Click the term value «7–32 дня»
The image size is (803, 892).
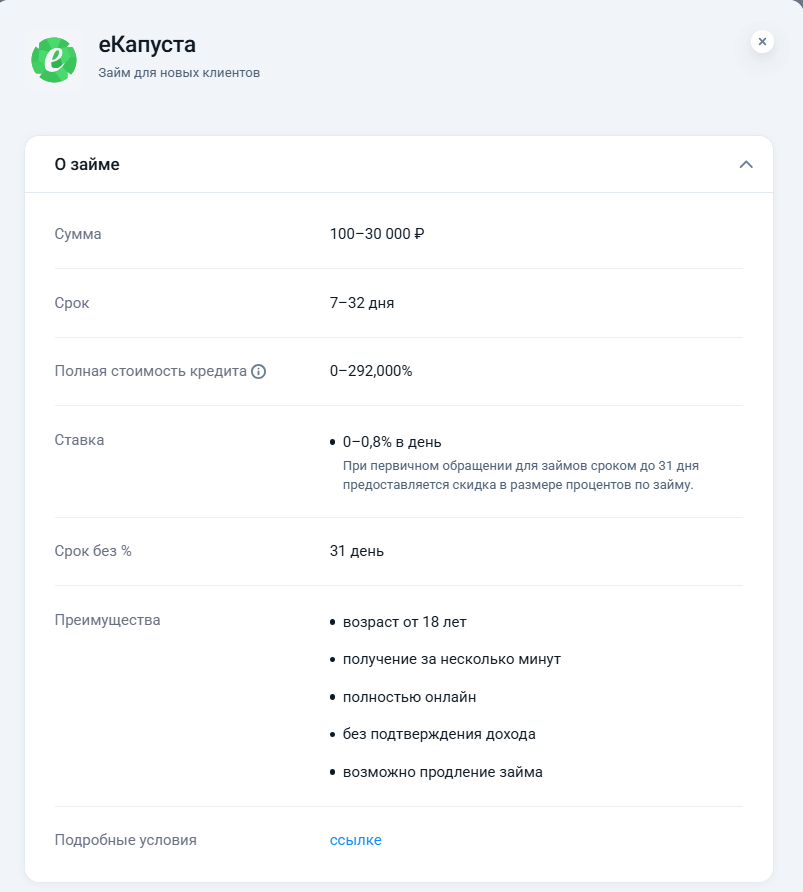click(362, 302)
